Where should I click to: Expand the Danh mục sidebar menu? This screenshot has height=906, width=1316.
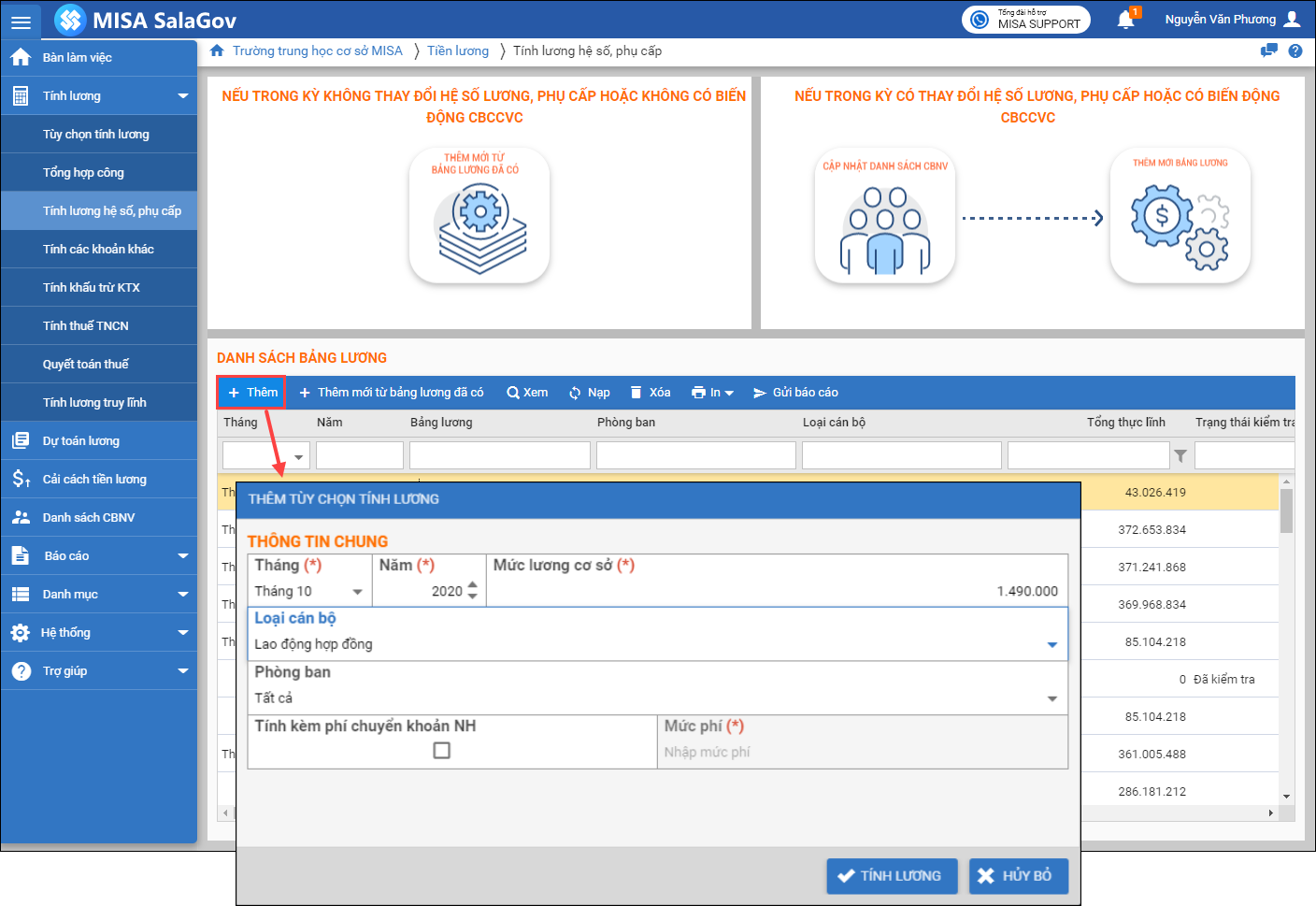(x=183, y=594)
